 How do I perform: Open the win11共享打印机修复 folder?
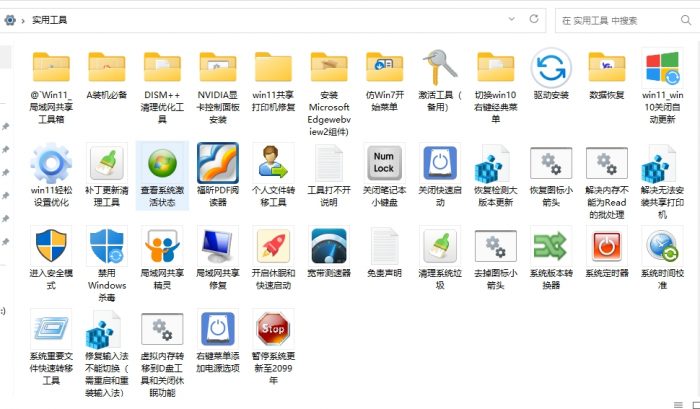pos(273,67)
